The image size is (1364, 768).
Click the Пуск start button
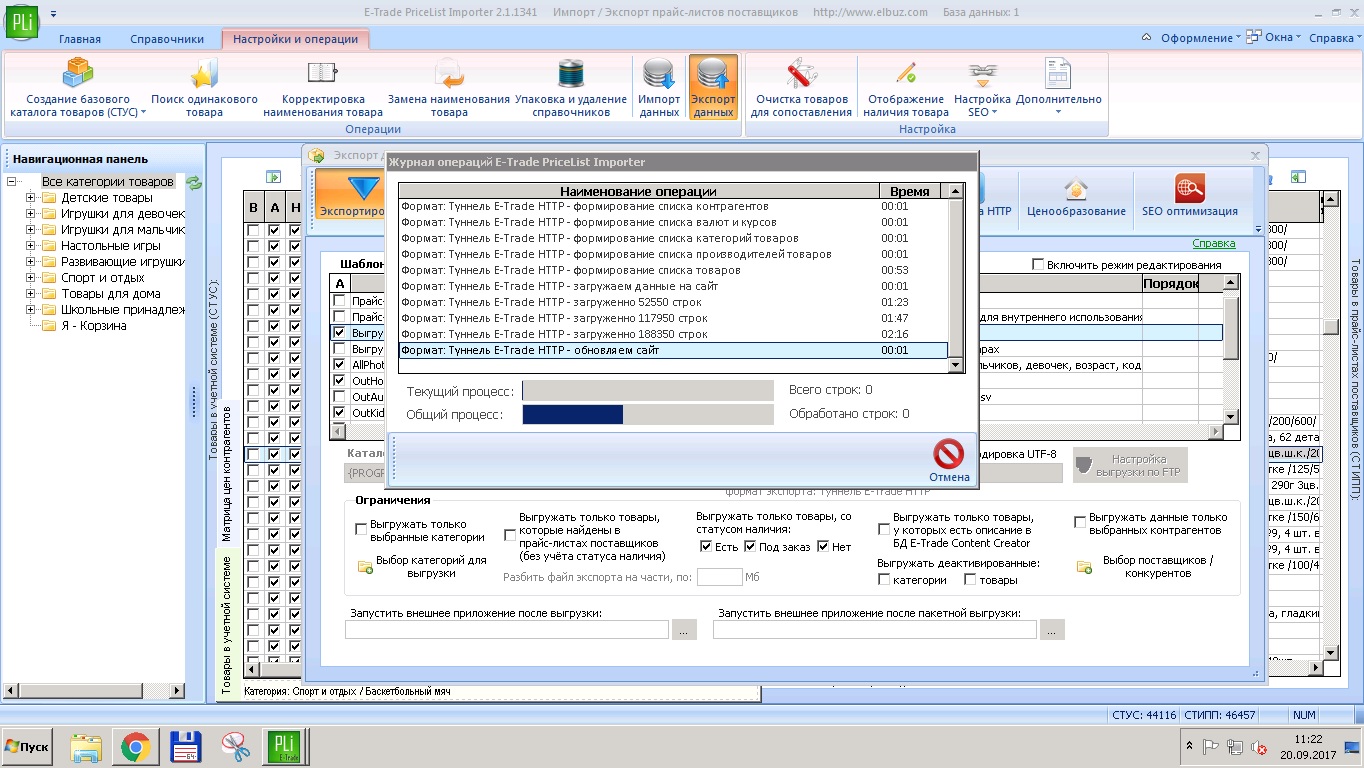pos(28,747)
